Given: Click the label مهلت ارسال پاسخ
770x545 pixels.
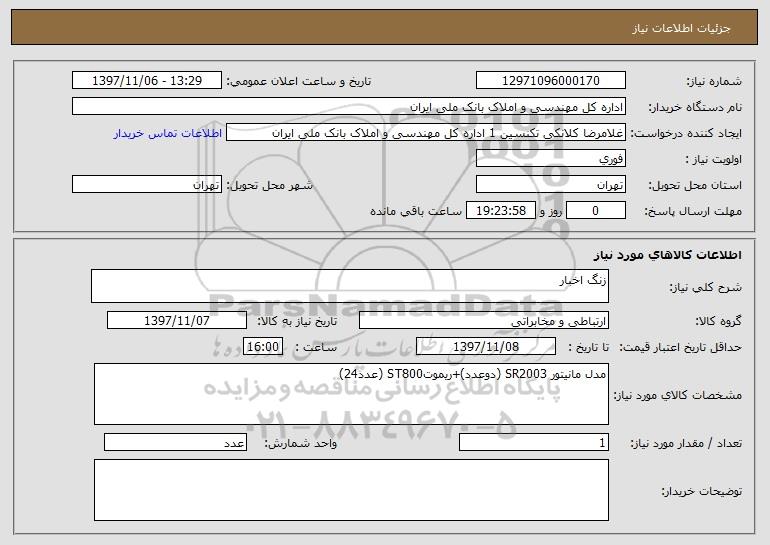Looking at the screenshot, I should (693, 212).
